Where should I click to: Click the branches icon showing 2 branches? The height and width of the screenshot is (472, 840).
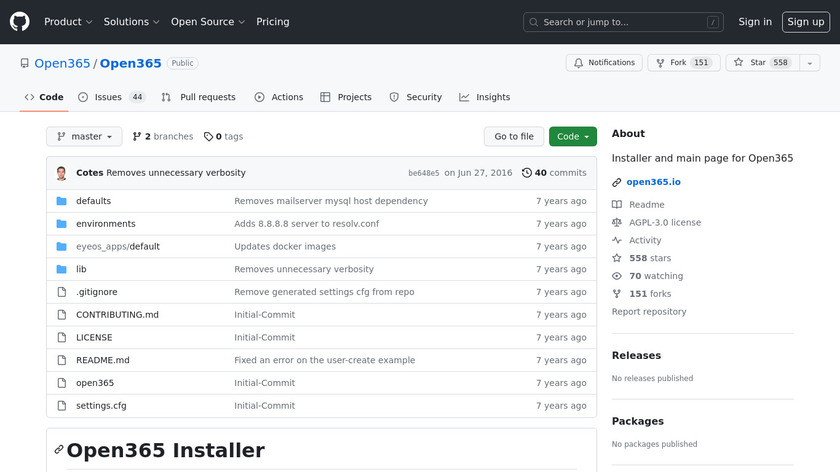pyautogui.click(x=137, y=137)
